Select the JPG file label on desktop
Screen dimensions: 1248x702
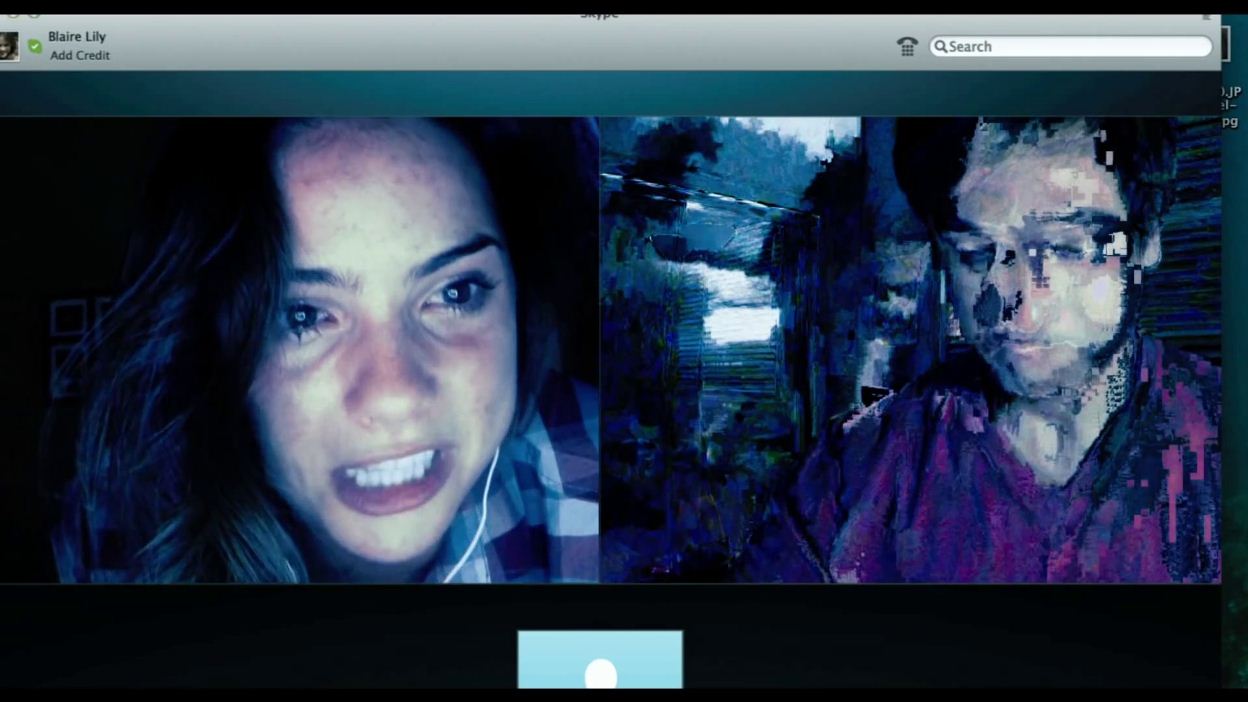(x=1230, y=107)
